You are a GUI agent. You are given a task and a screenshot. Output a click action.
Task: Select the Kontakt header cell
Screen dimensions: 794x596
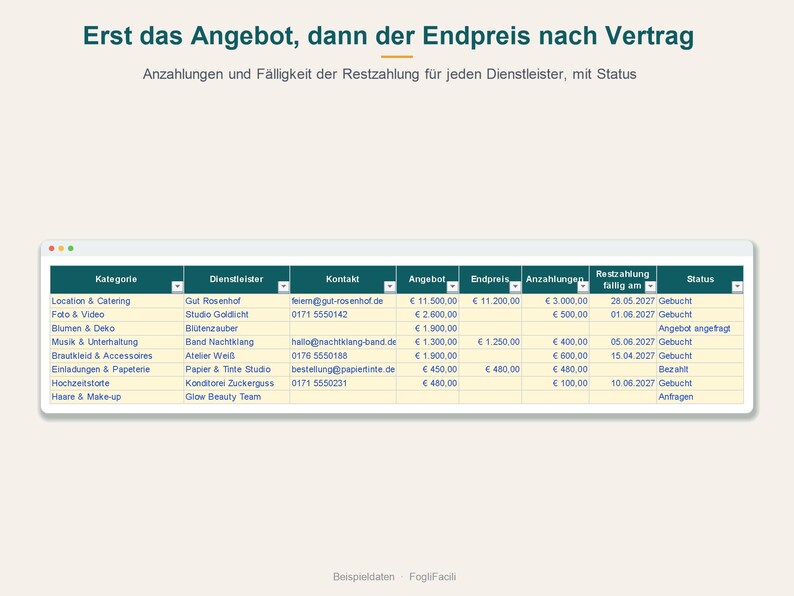click(343, 280)
